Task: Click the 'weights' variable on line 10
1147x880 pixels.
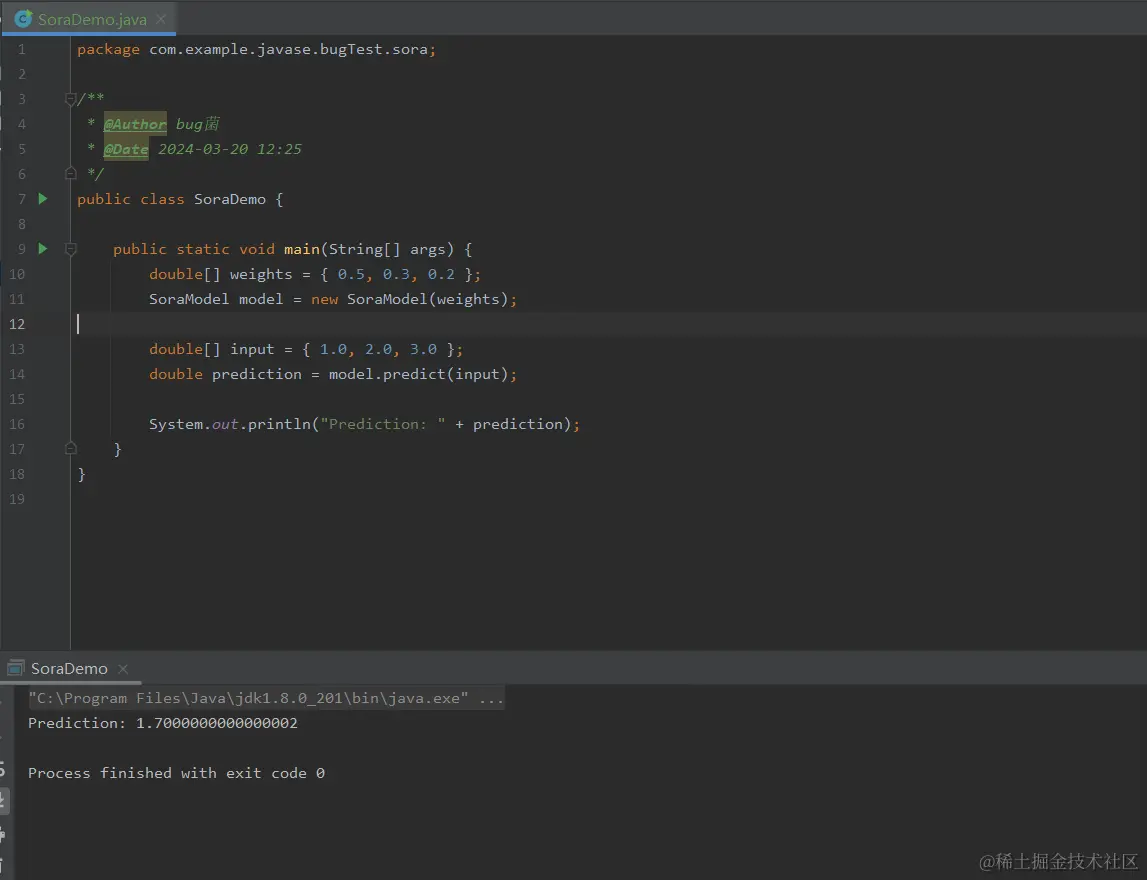Action: 261,274
